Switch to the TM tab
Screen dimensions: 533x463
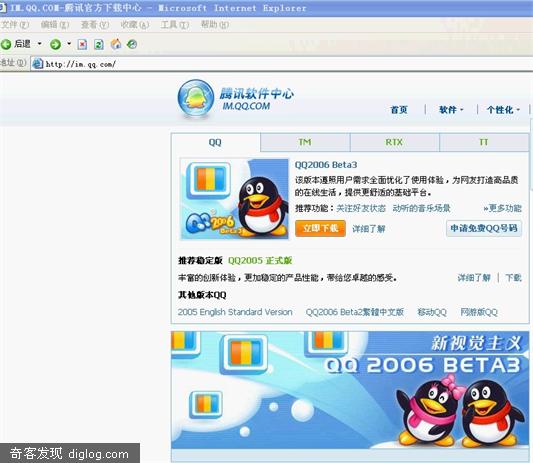point(305,142)
